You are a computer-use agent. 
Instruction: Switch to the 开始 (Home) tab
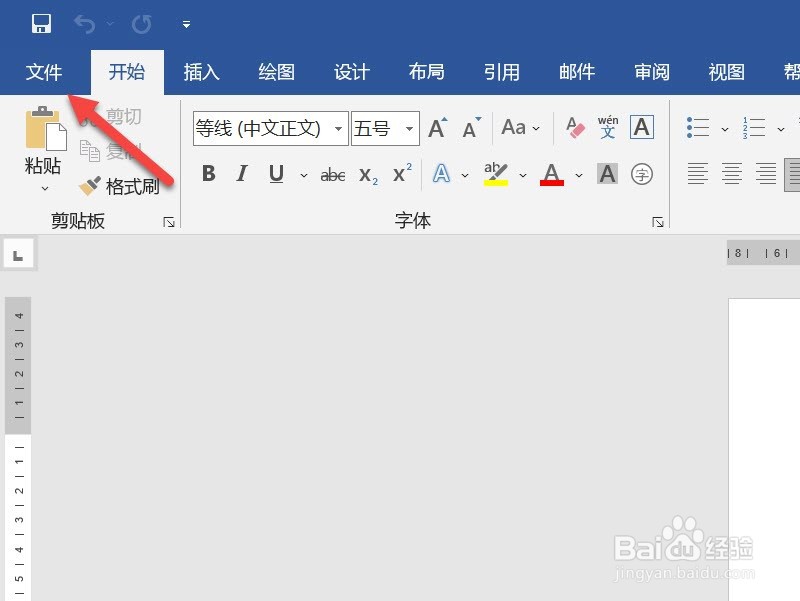(x=127, y=72)
